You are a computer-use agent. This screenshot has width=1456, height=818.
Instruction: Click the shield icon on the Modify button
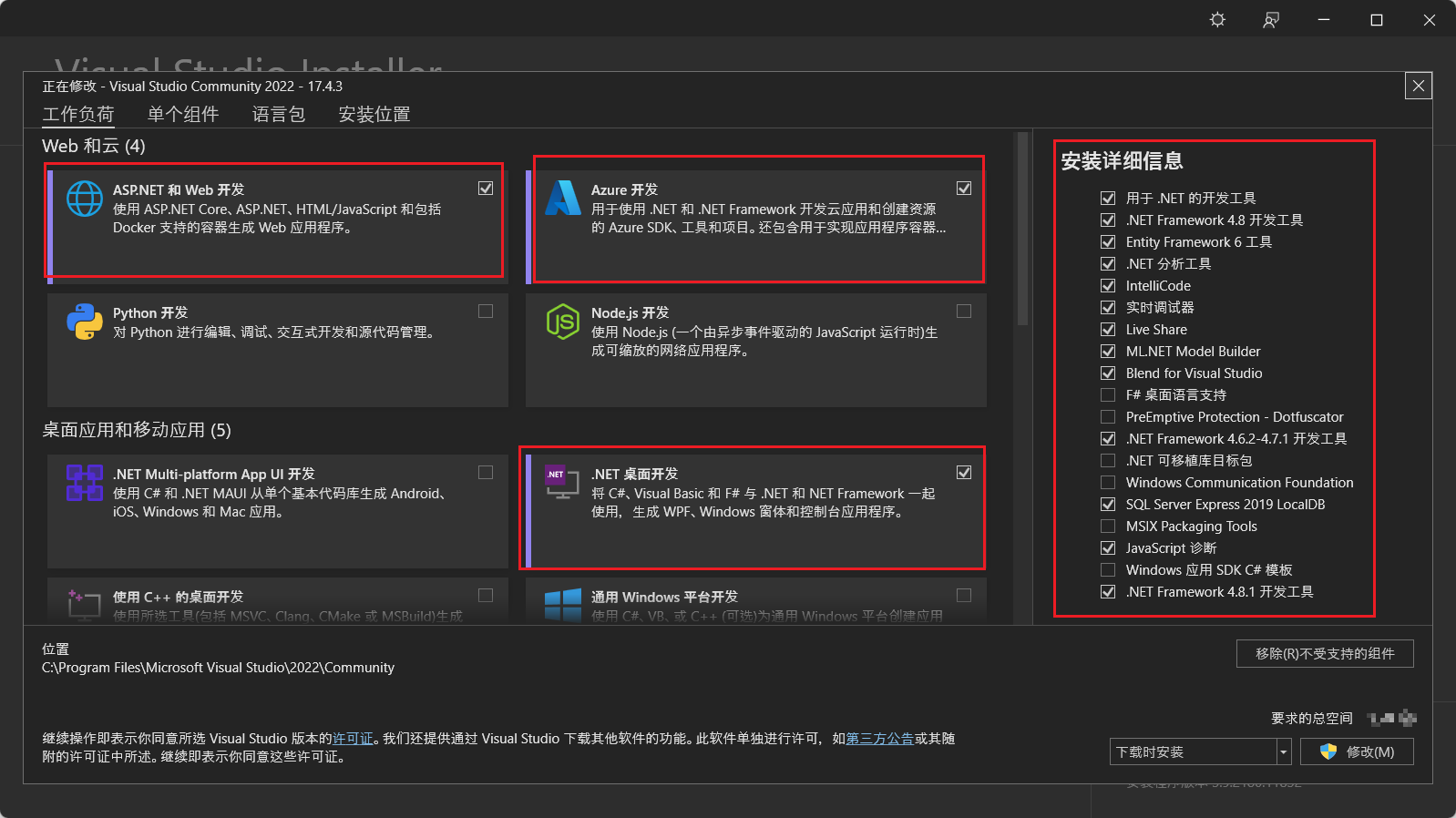click(1328, 752)
